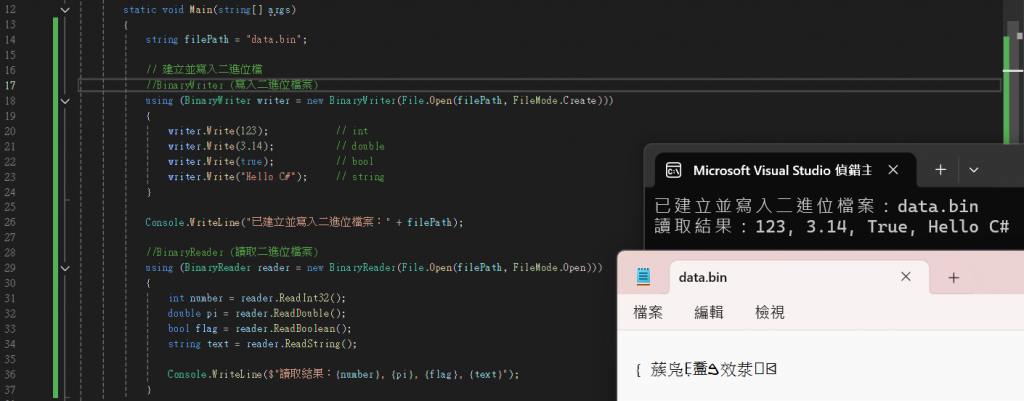Viewport: 1024px width, 401px height.
Task: Click the reader.ReadInt32() call
Action: 293,298
